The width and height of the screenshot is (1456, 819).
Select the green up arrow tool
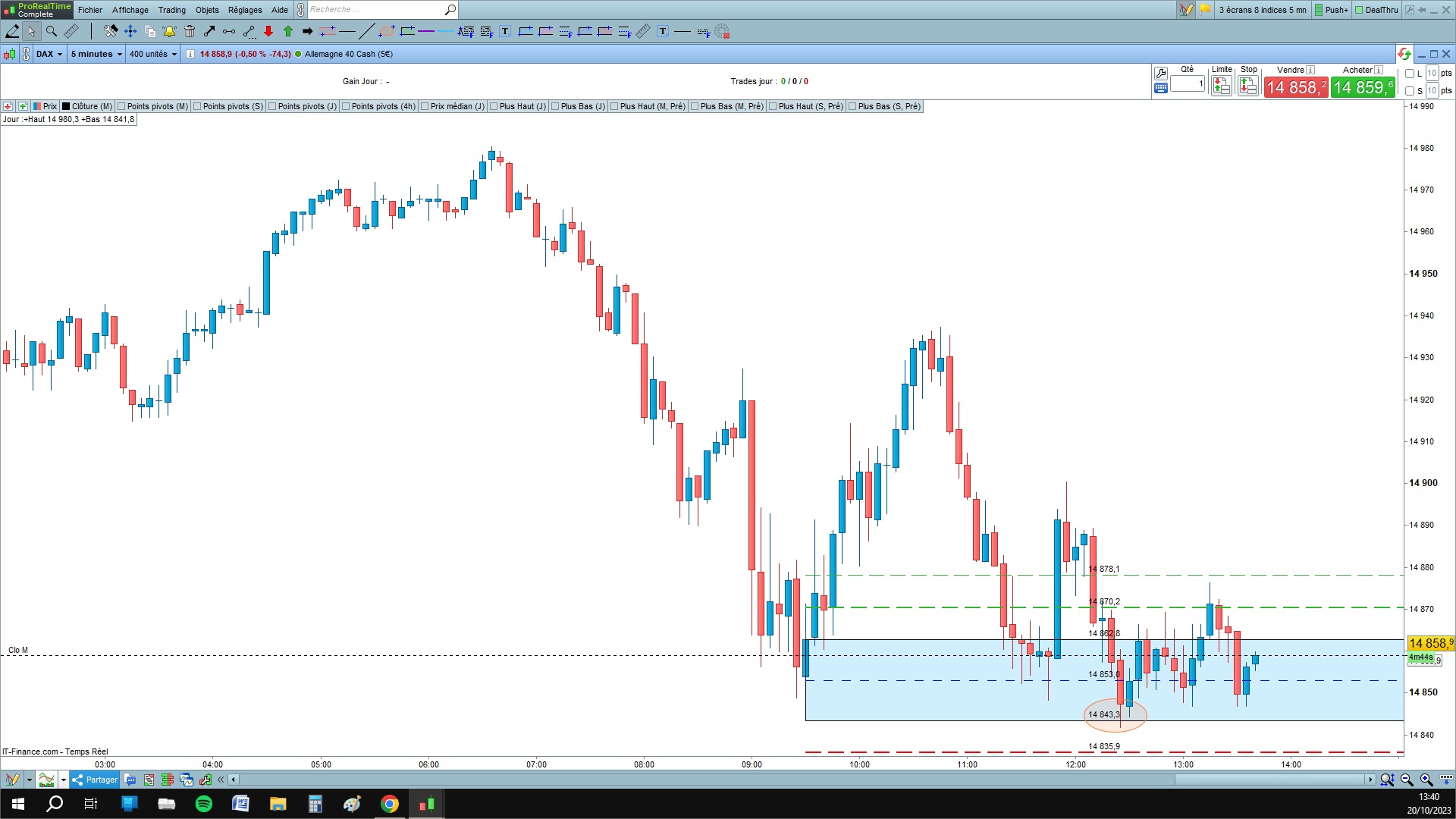point(288,31)
